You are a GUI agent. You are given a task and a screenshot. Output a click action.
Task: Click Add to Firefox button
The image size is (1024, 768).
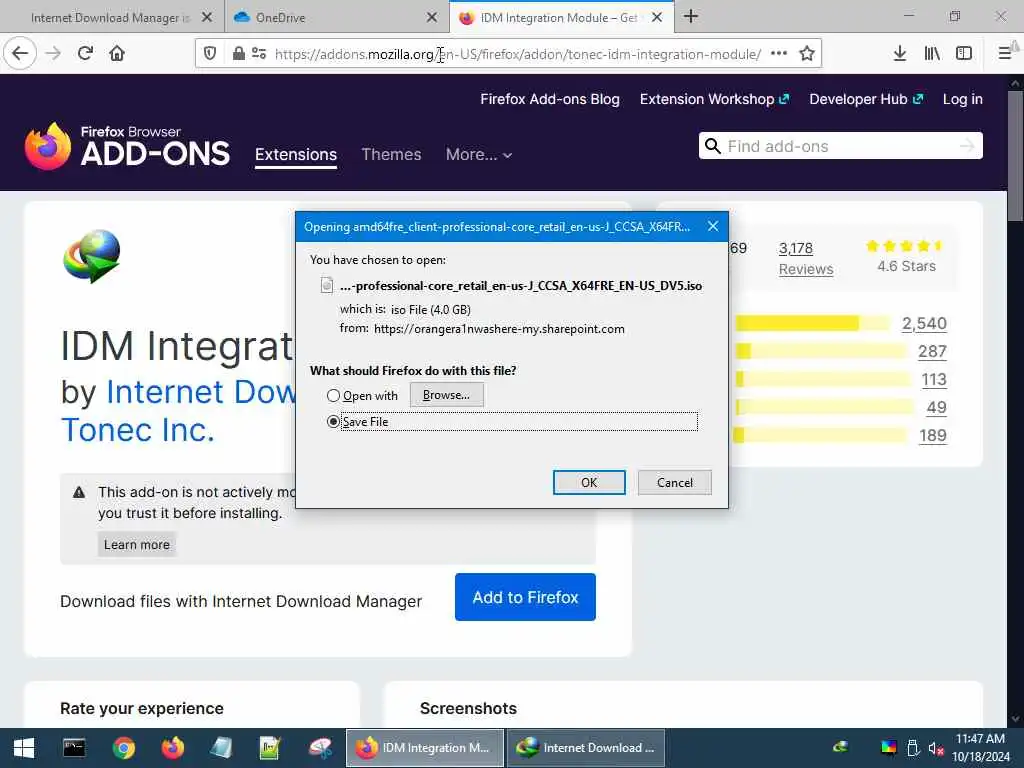[x=525, y=597]
